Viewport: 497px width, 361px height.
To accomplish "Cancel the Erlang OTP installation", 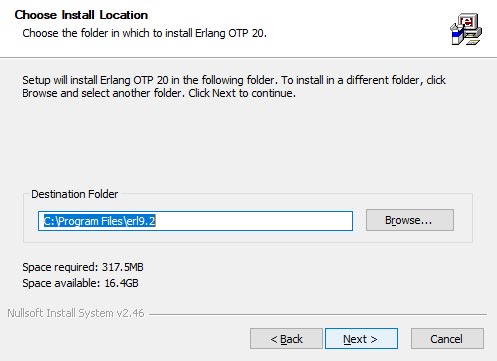I will tap(447, 339).
